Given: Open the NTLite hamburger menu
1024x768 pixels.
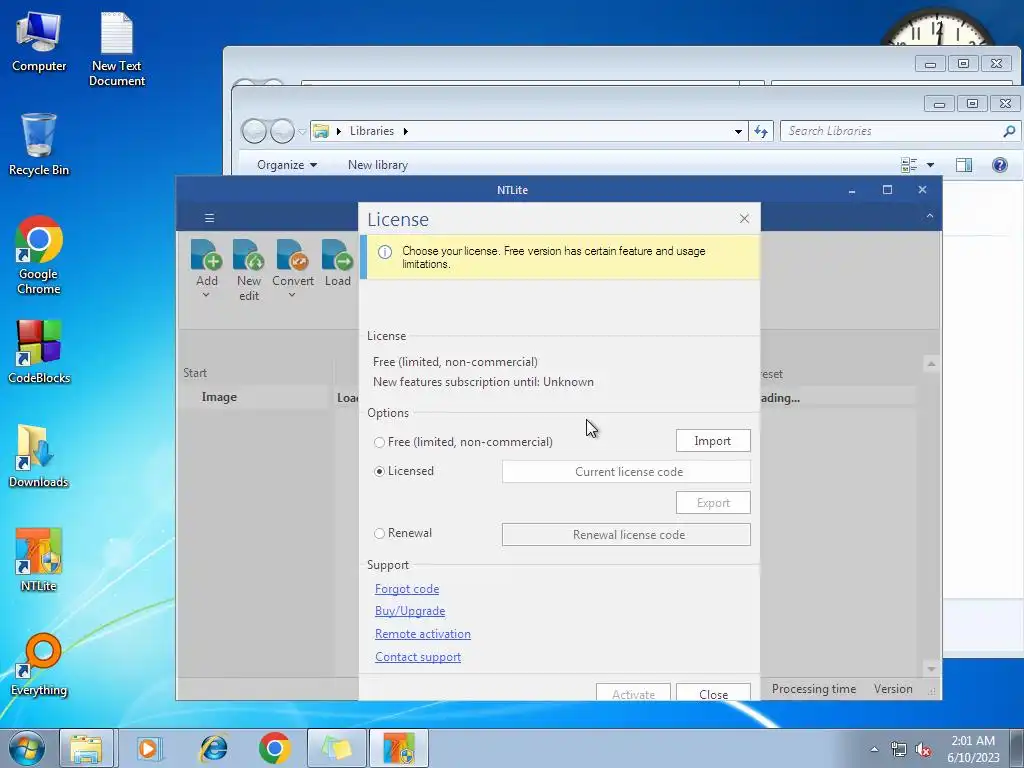Looking at the screenshot, I should coord(210,218).
